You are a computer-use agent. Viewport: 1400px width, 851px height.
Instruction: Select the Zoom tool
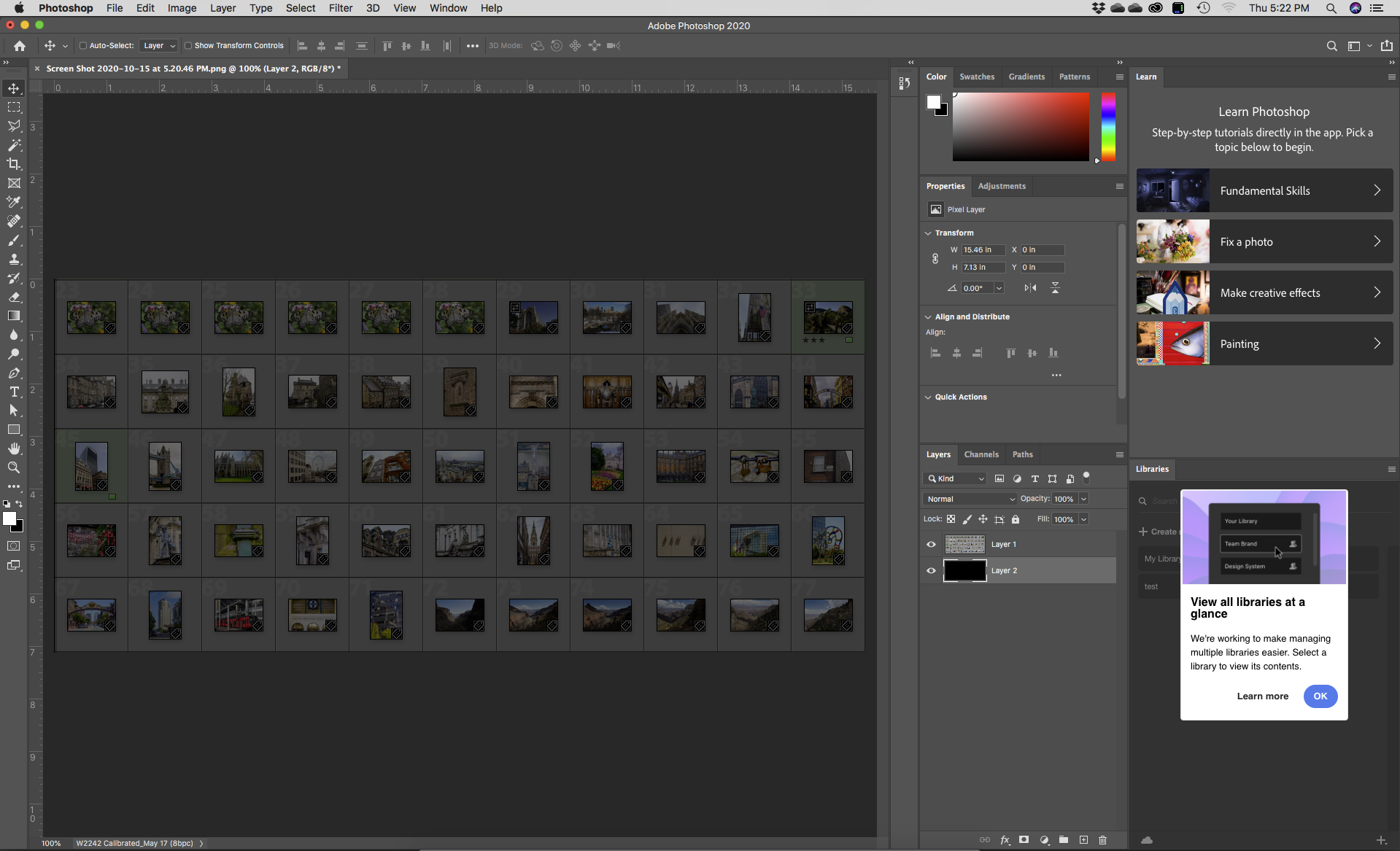(x=14, y=468)
